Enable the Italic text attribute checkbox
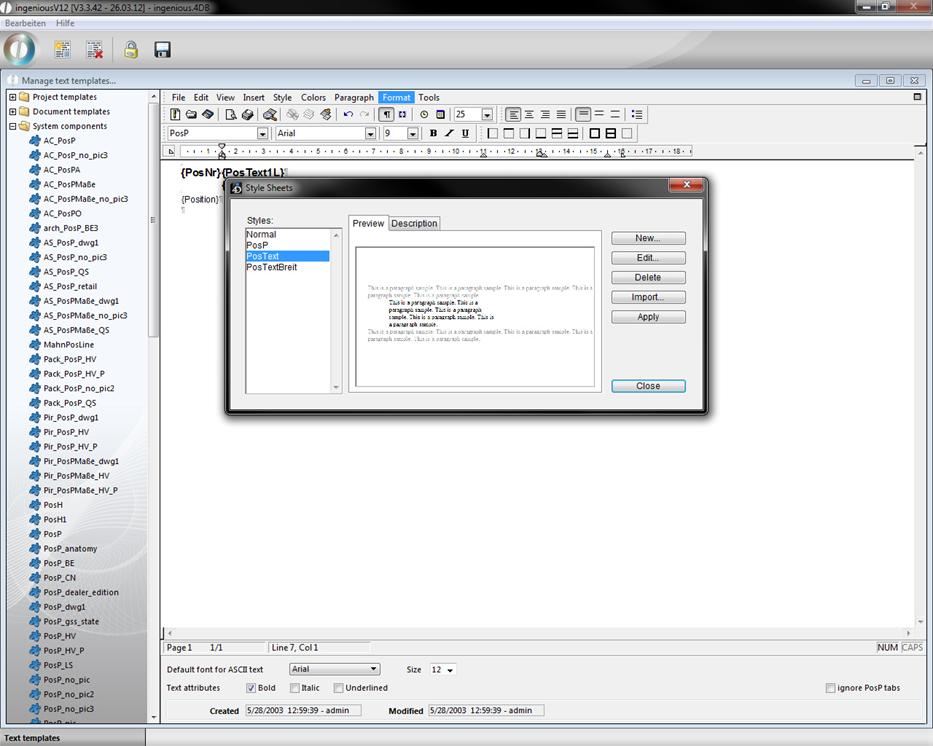Screen dimensions: 933x746 pos(295,688)
